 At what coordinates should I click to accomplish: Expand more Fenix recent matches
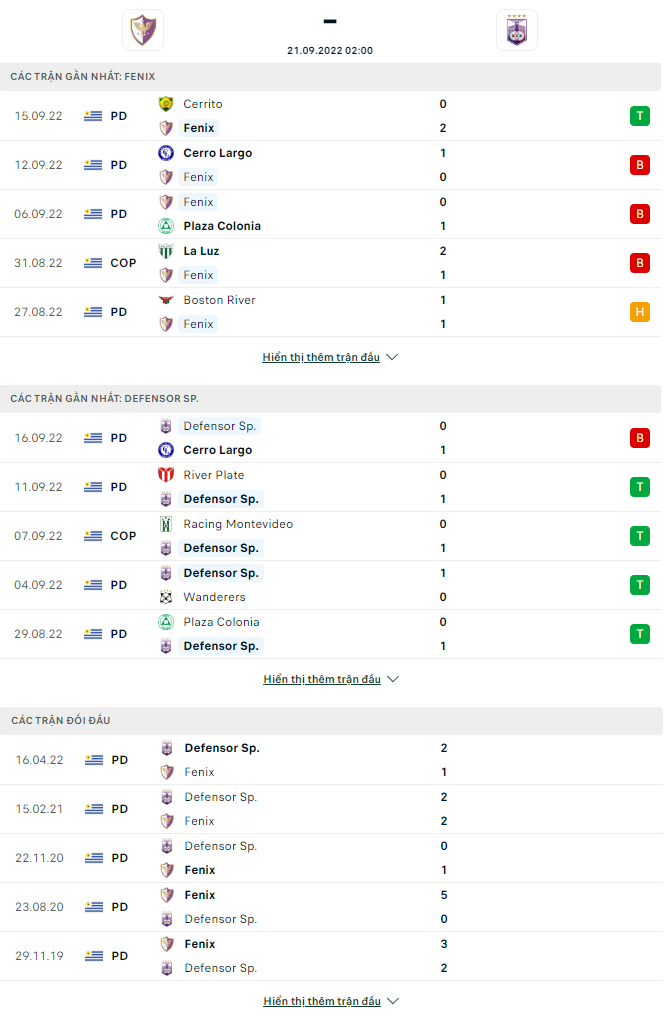(x=330, y=357)
